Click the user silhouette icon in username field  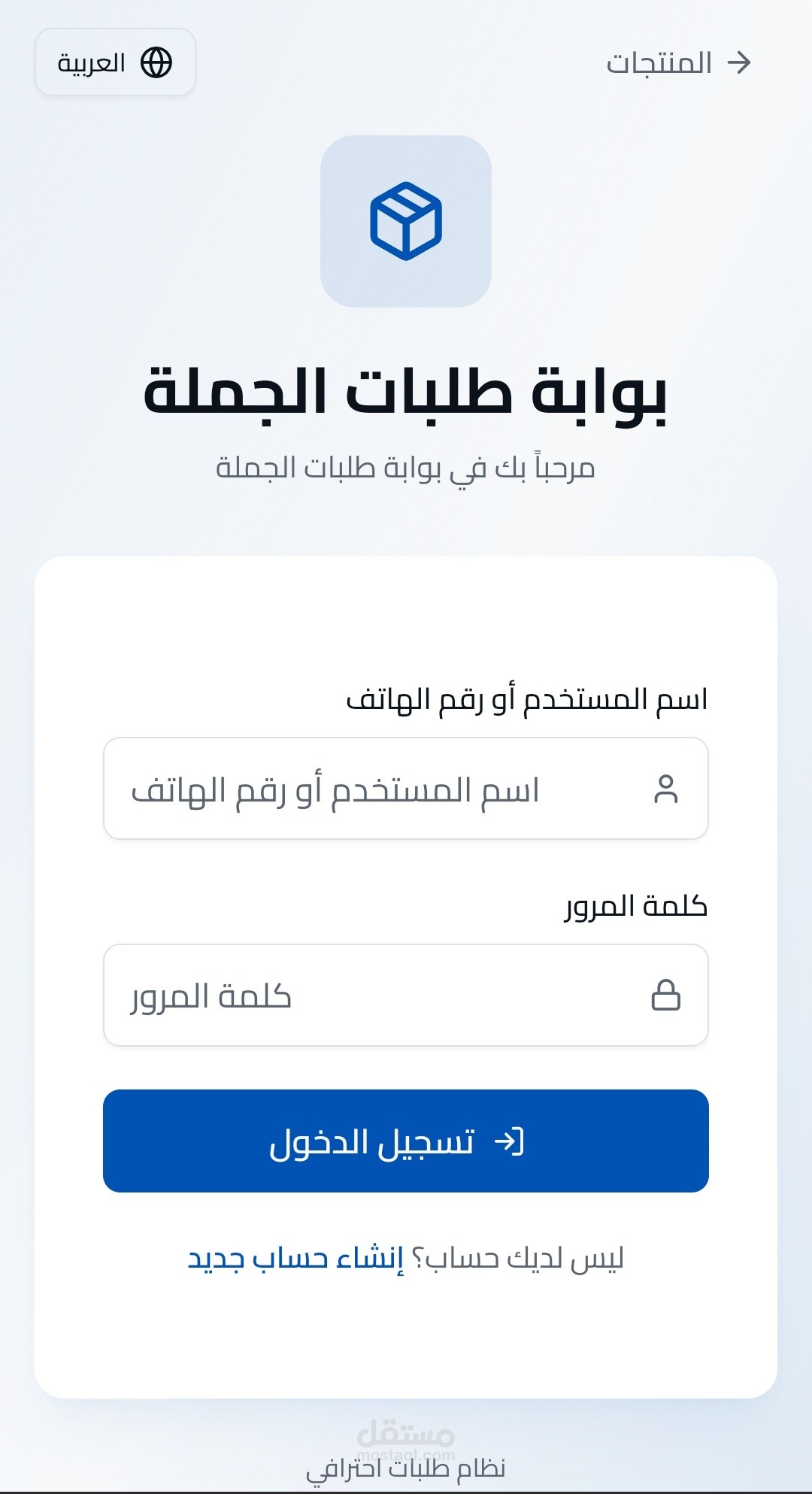665,789
